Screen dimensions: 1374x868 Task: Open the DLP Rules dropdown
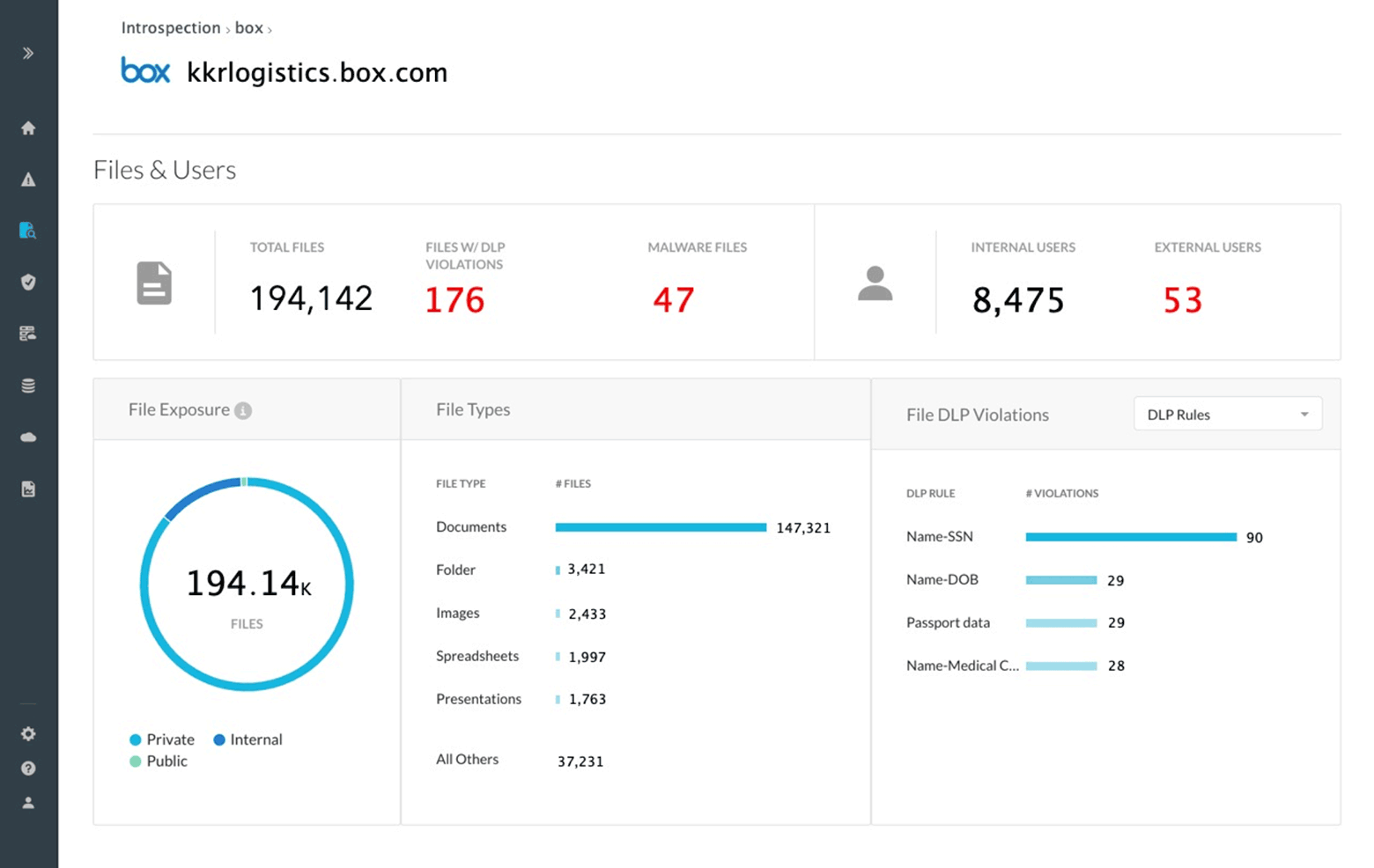click(x=1228, y=415)
